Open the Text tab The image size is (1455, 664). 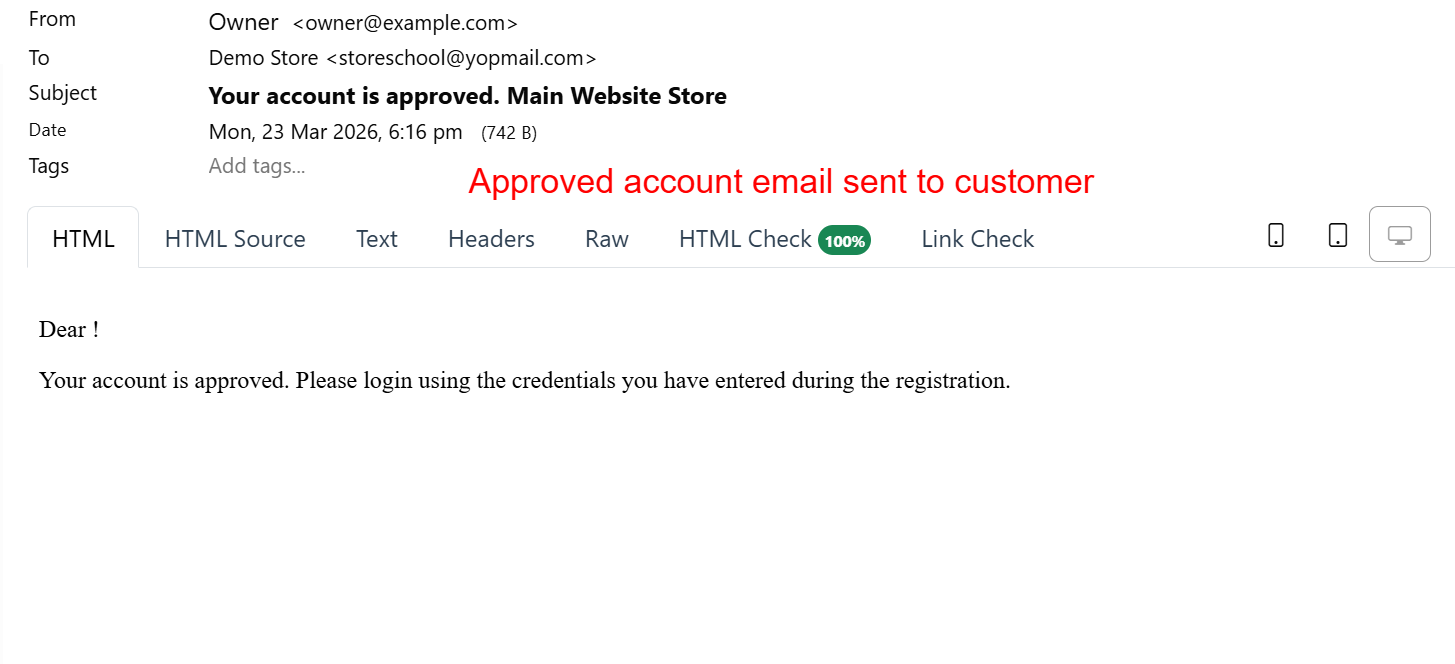pos(376,239)
